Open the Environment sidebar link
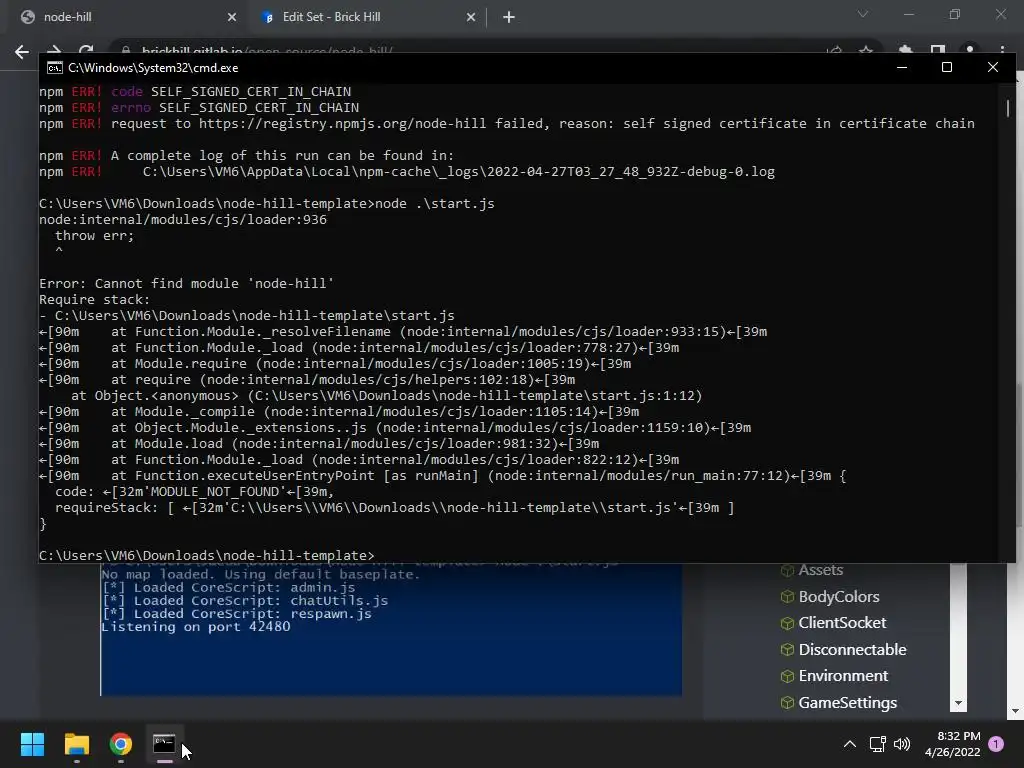Screen dimensions: 1024x768 click(843, 676)
